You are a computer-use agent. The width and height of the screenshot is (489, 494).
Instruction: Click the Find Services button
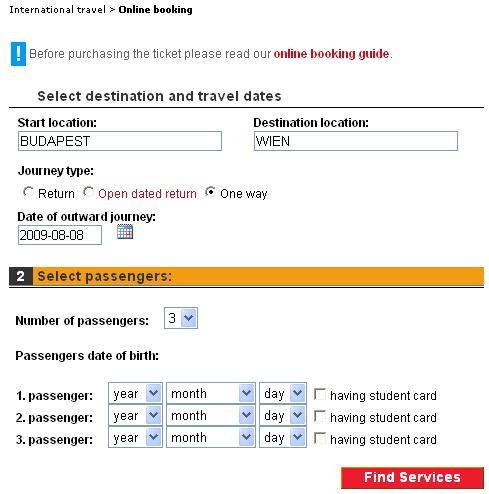[412, 477]
